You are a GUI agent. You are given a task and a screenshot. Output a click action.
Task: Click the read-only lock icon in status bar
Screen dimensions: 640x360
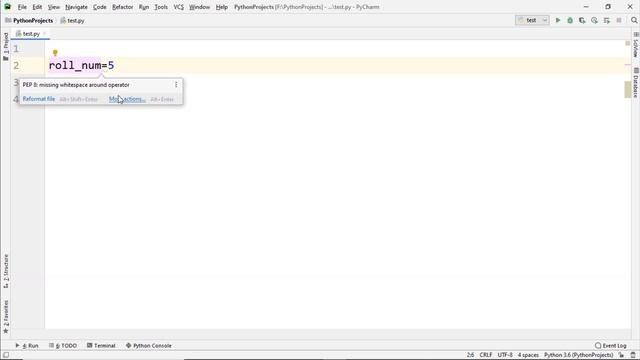(621, 355)
